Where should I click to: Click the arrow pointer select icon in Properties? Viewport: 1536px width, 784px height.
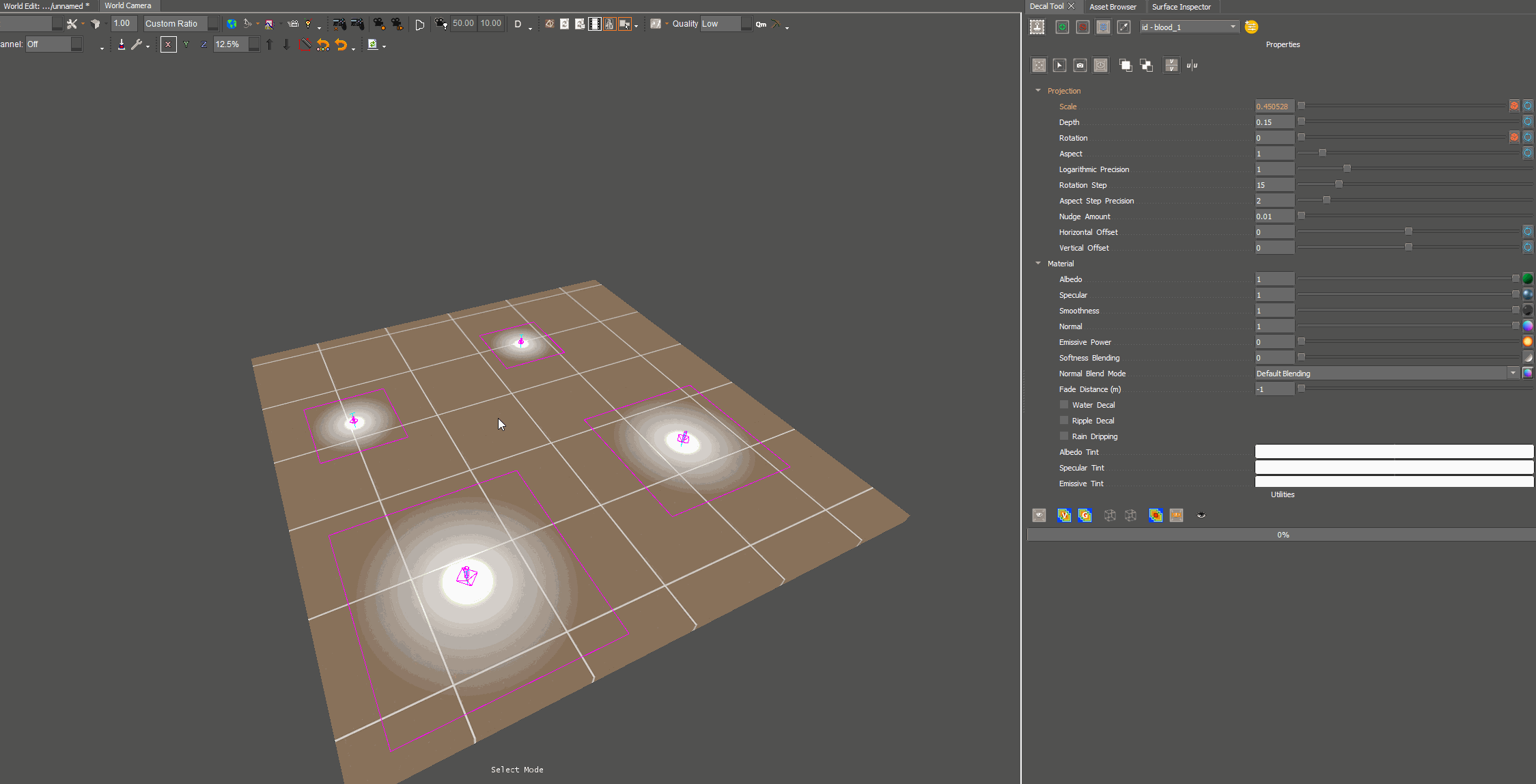(x=1059, y=66)
